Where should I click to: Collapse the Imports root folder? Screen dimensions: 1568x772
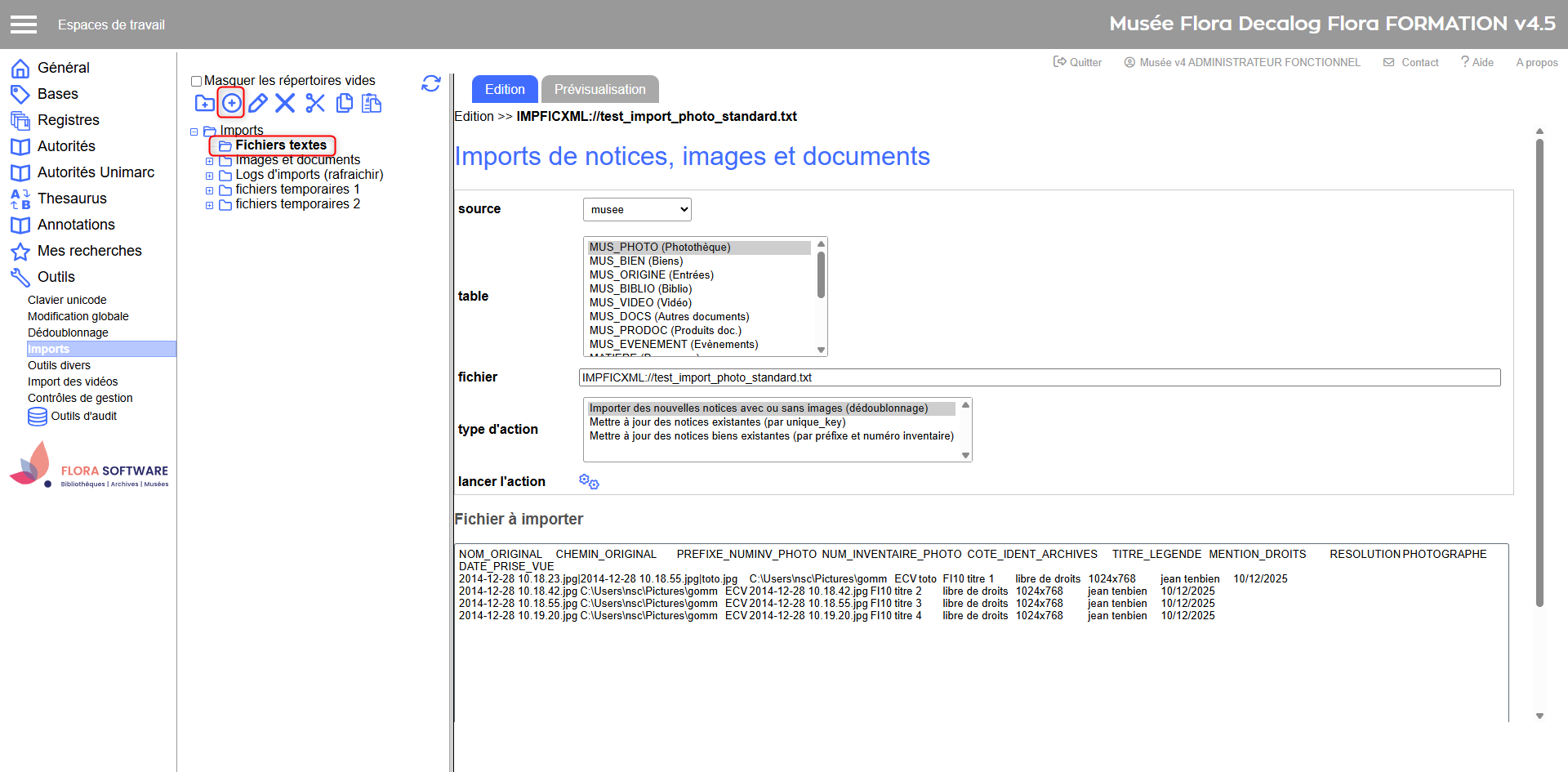[194, 132]
